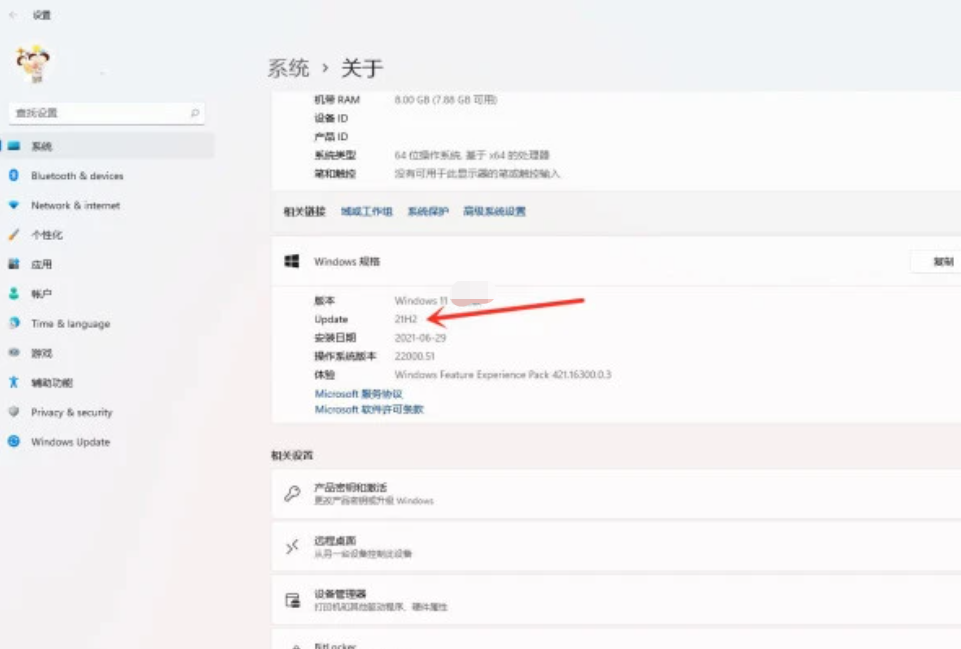
Task: Click the back arrow in the title bar
Action: [x=13, y=15]
